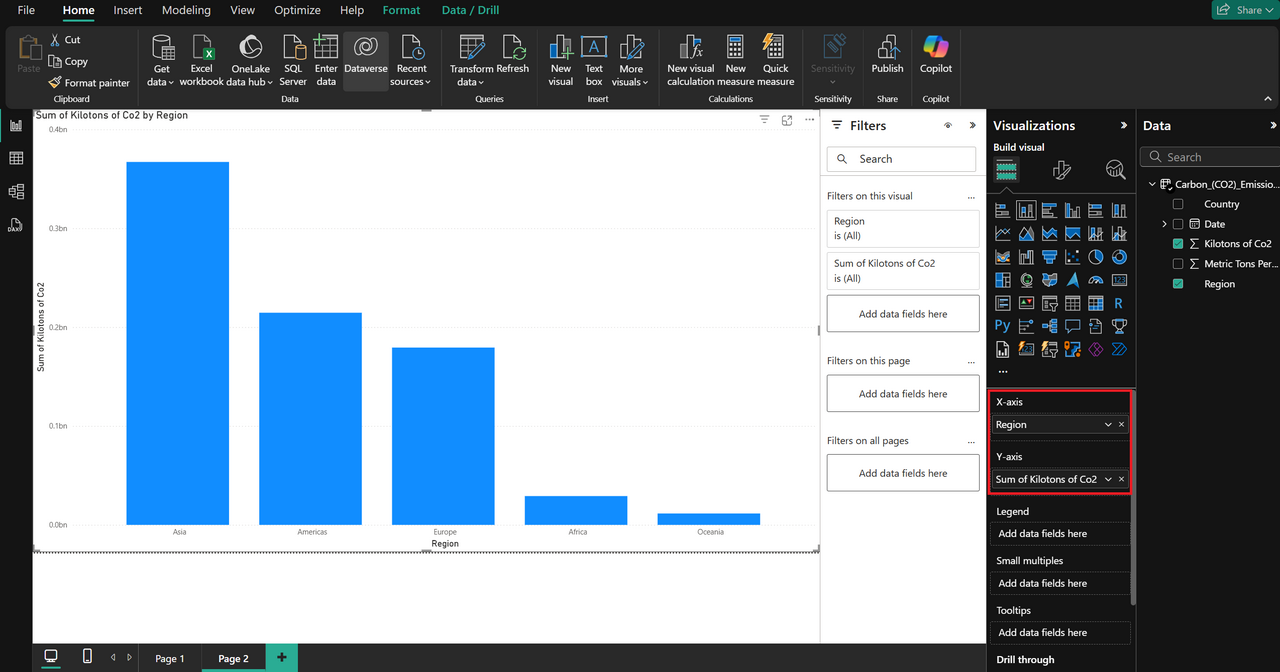Open the Get data dropdown
Image resolution: width=1280 pixels, height=672 pixels.
pos(161,60)
